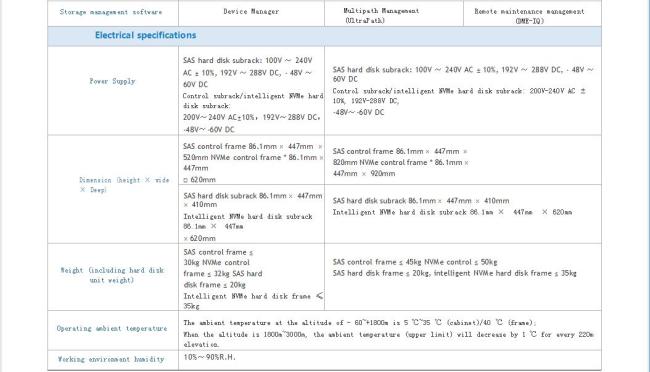Click the left-column SAS control frame 520mm text
The height and width of the screenshot is (372, 650).
pyautogui.click(x=253, y=163)
